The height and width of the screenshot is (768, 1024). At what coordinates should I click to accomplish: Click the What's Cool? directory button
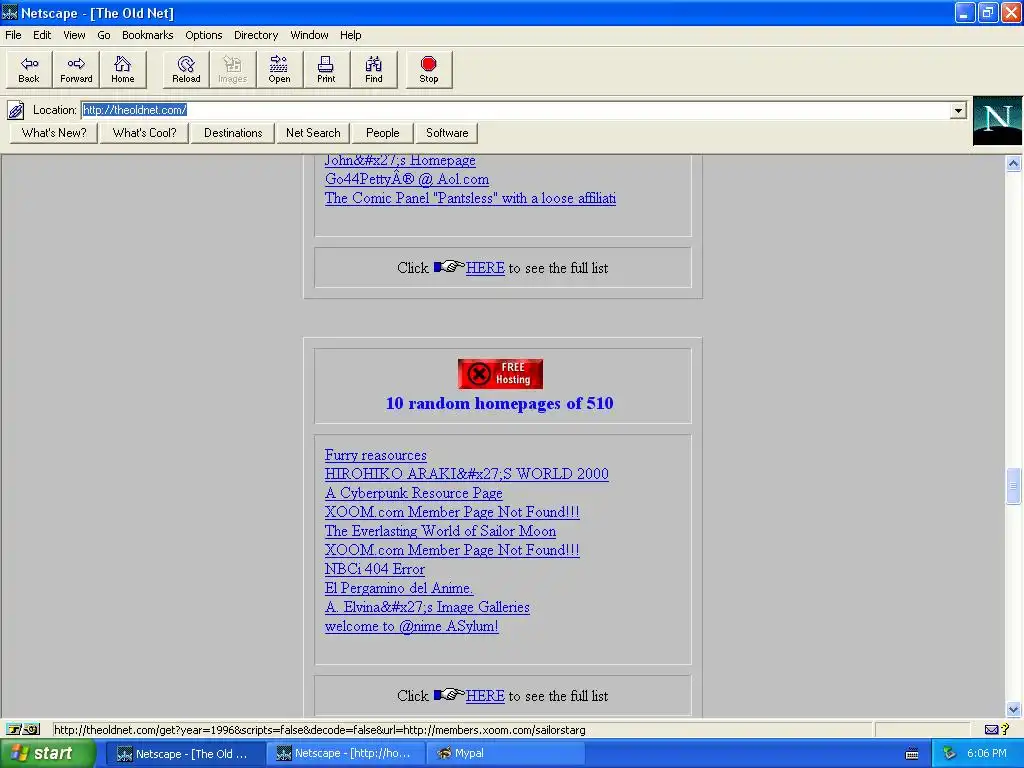144,133
